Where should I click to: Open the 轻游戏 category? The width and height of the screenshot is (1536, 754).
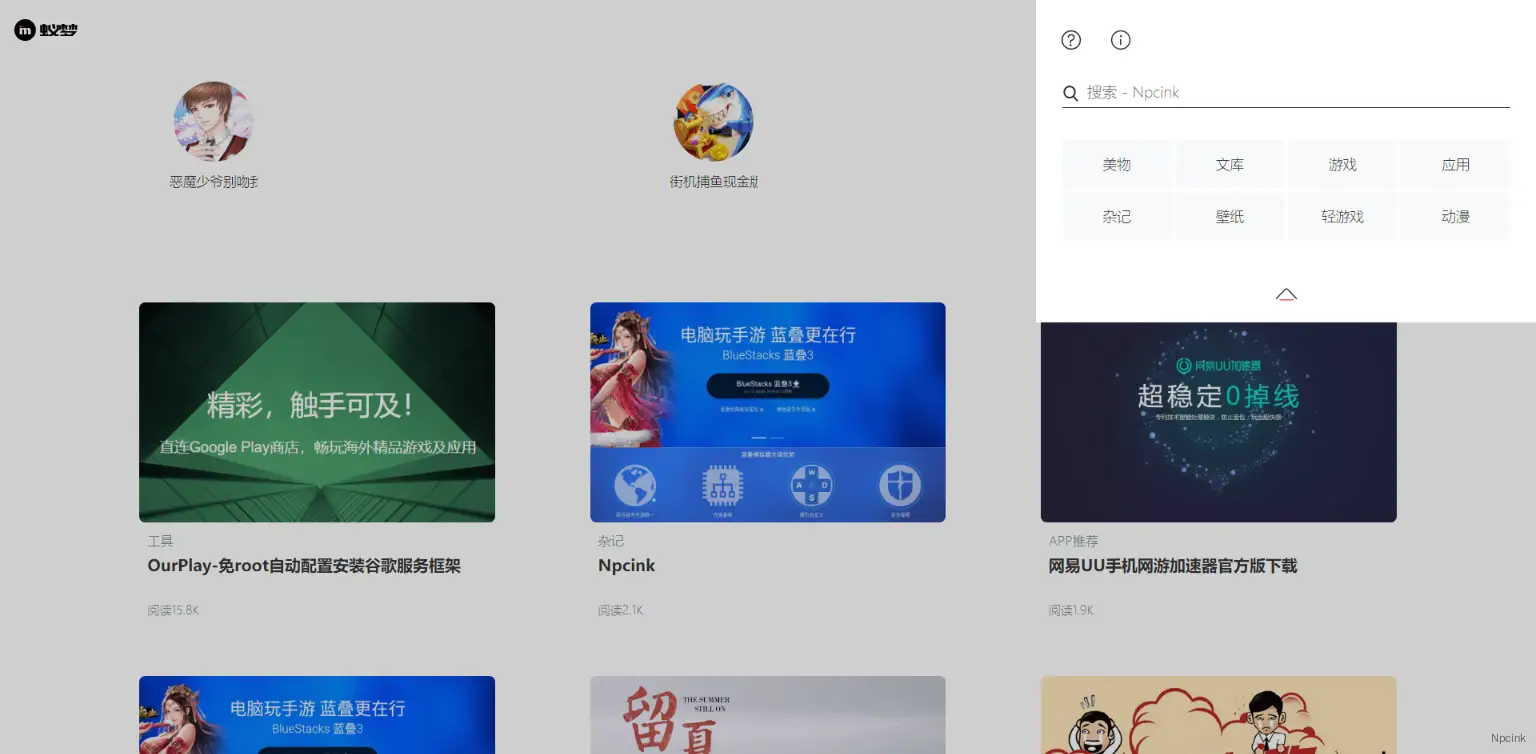(x=1342, y=216)
